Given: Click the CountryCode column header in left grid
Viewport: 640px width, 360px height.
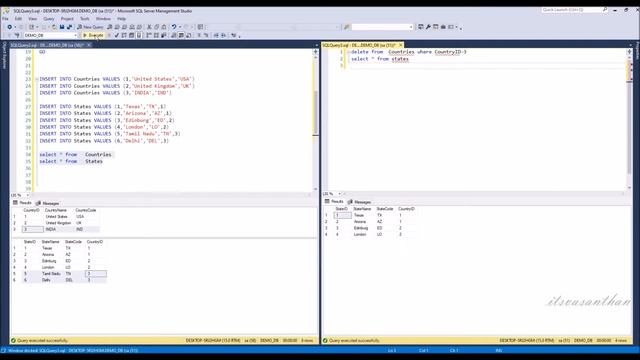Looking at the screenshot, I should [x=86, y=210].
